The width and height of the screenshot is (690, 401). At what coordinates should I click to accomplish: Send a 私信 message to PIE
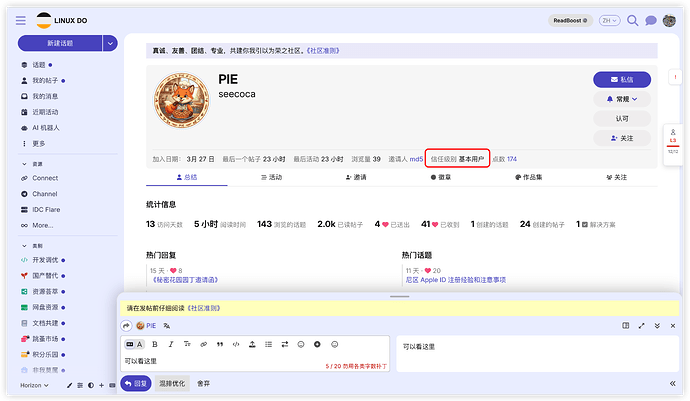[622, 80]
